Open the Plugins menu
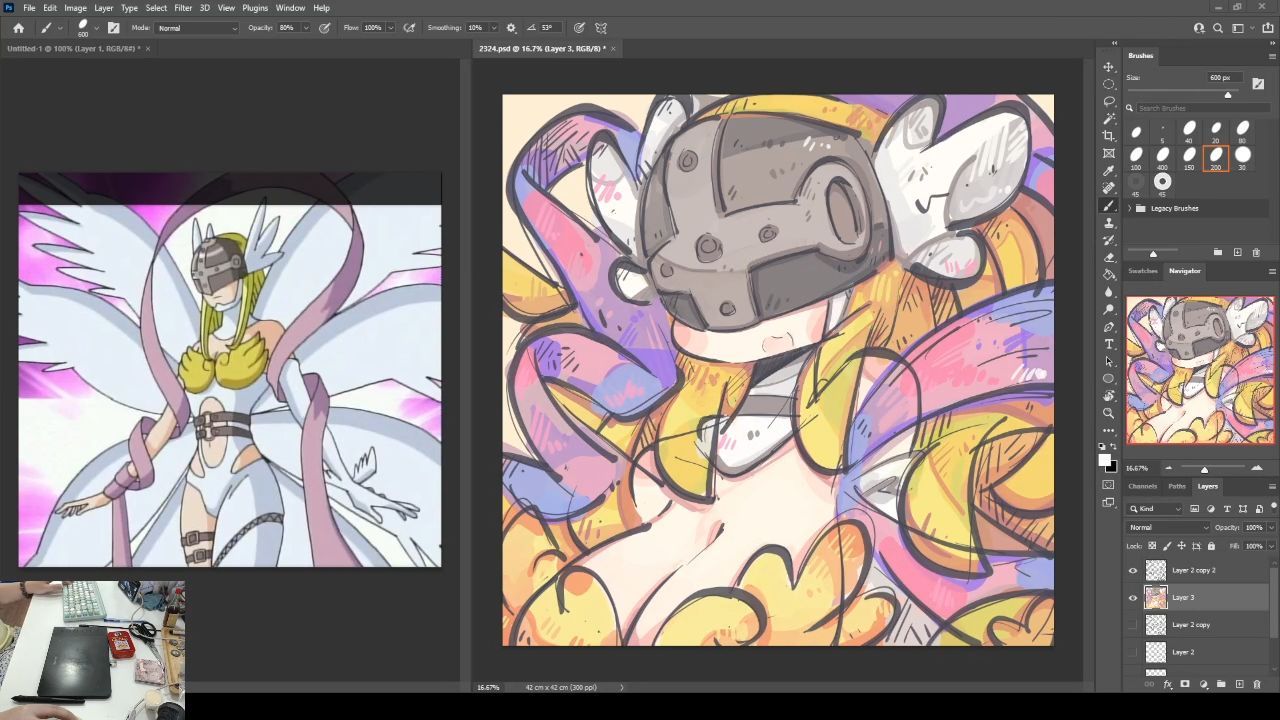 255,8
